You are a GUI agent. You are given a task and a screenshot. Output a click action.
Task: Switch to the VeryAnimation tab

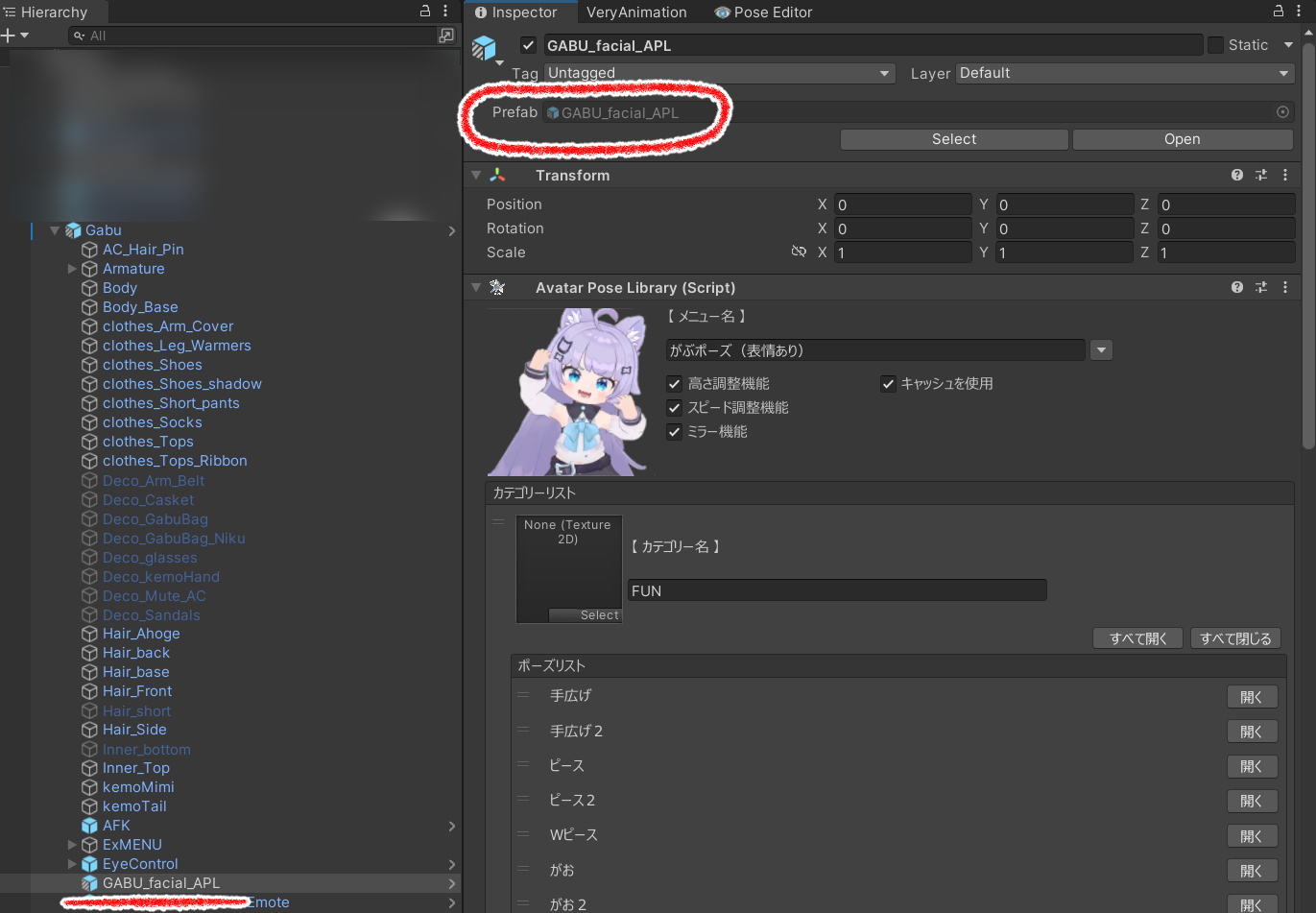[636, 12]
